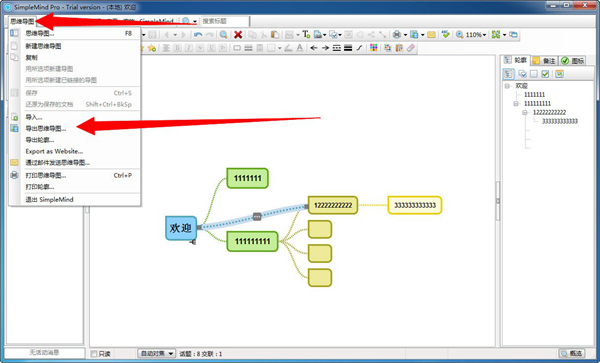Open the printer dropdown arrow
This screenshot has height=363, width=600.
[x=405, y=35]
